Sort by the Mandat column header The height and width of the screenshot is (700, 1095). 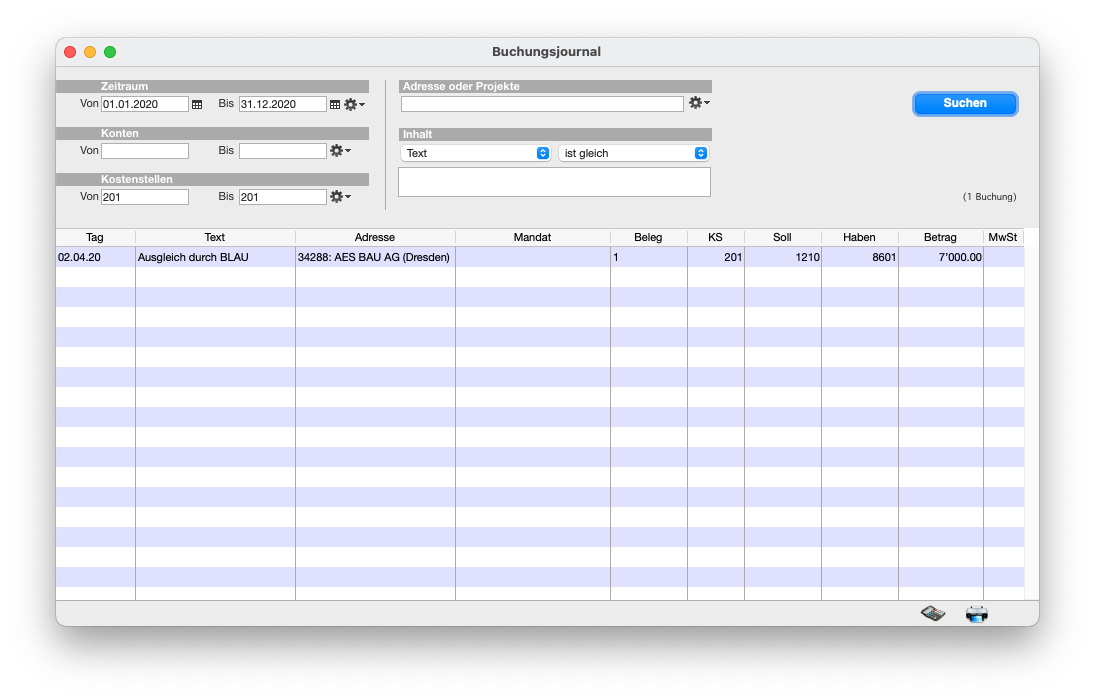[533, 238]
